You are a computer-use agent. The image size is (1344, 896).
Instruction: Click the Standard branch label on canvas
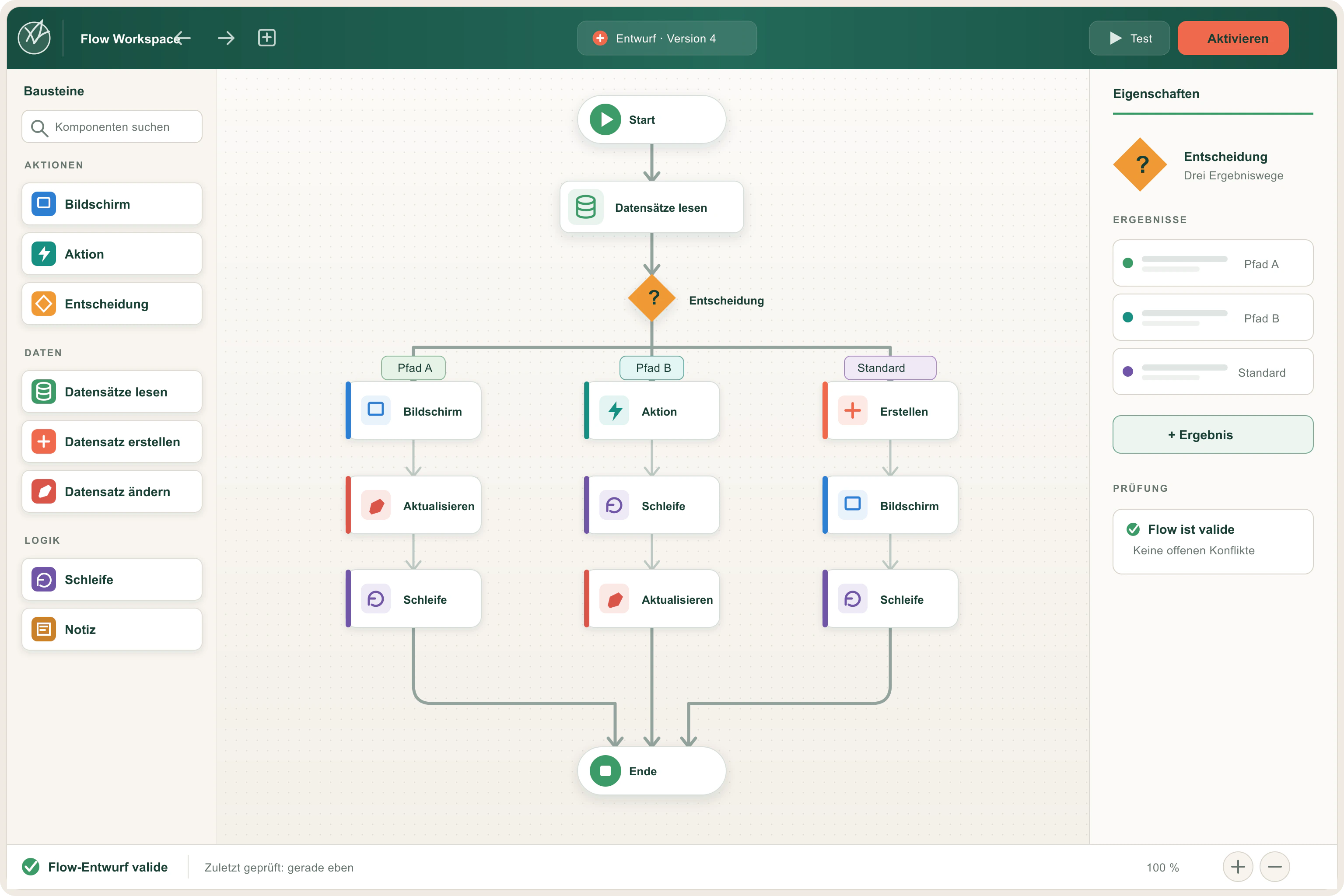pos(890,368)
